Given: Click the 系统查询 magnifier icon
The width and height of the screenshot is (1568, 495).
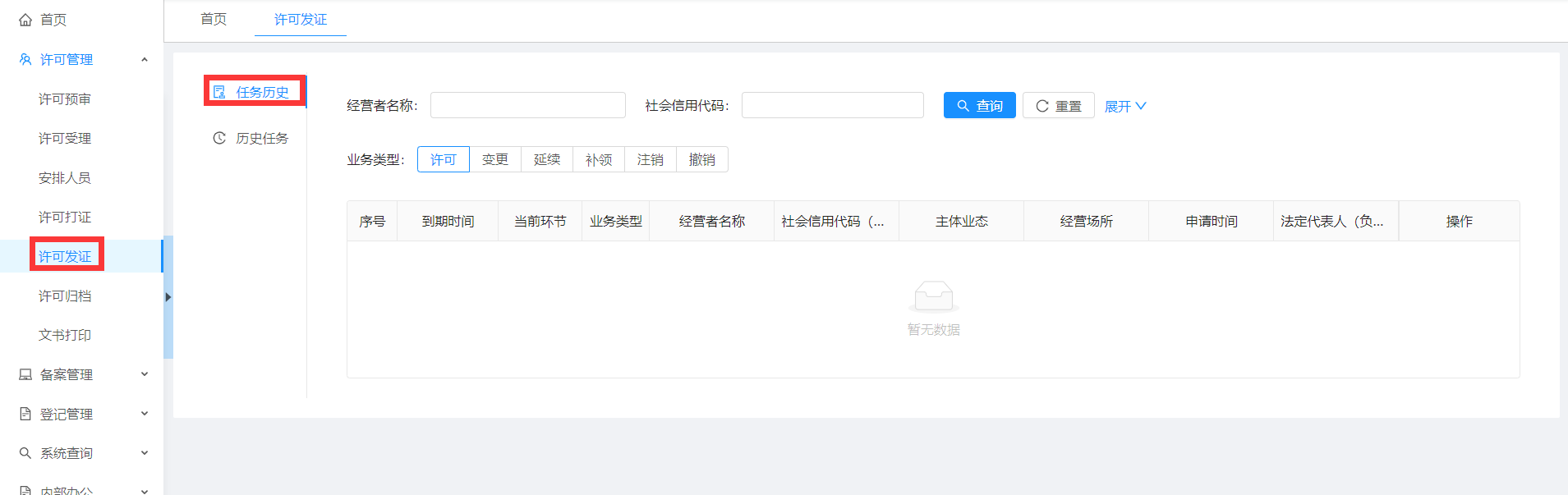Looking at the screenshot, I should click(25, 453).
